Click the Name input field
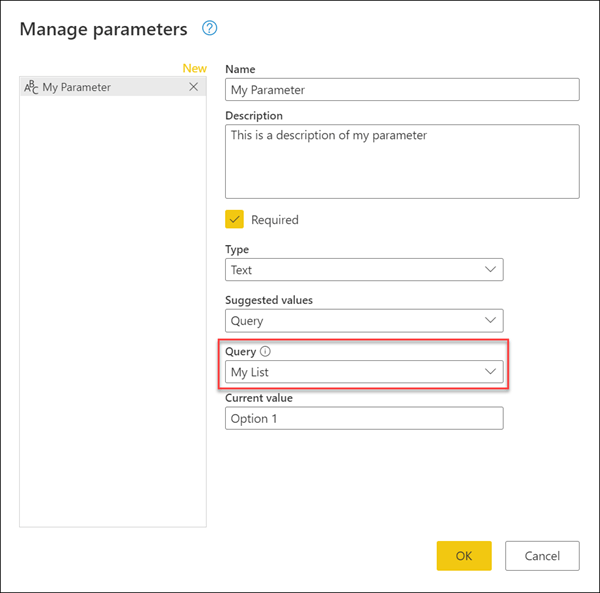 click(402, 90)
